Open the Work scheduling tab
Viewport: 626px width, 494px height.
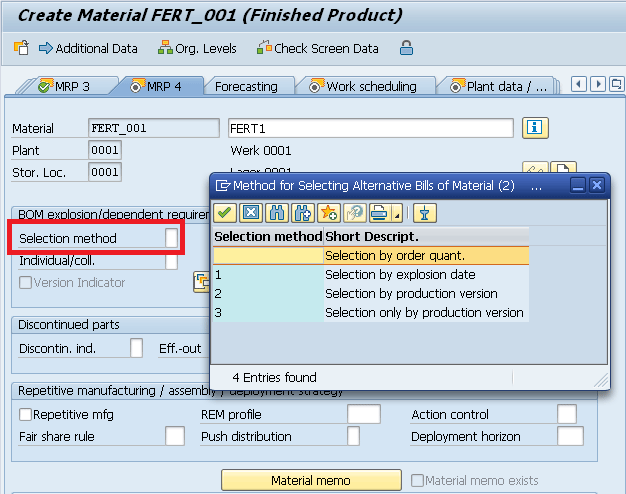tap(367, 87)
